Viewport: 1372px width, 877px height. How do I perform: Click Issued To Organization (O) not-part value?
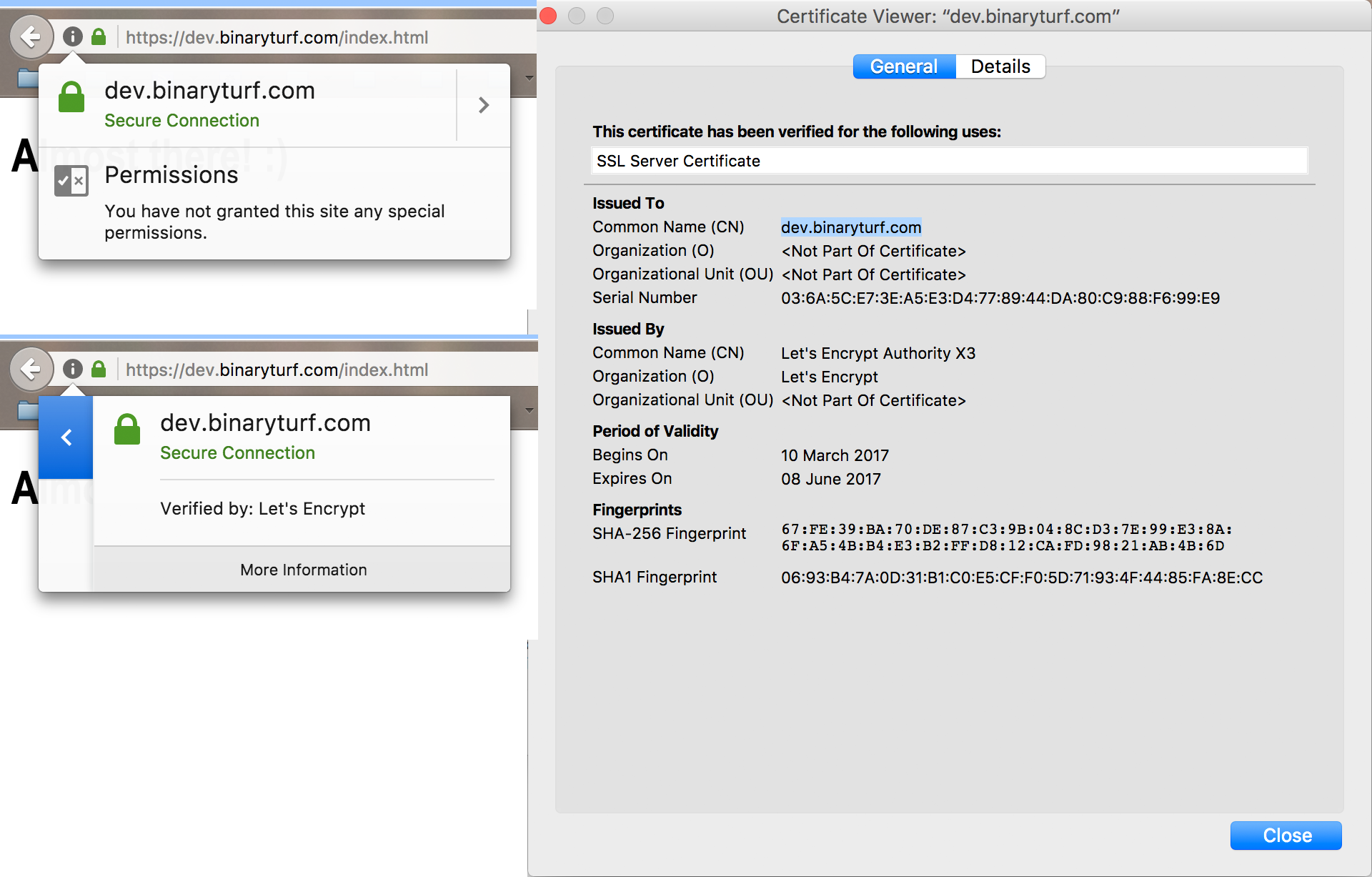click(x=873, y=251)
